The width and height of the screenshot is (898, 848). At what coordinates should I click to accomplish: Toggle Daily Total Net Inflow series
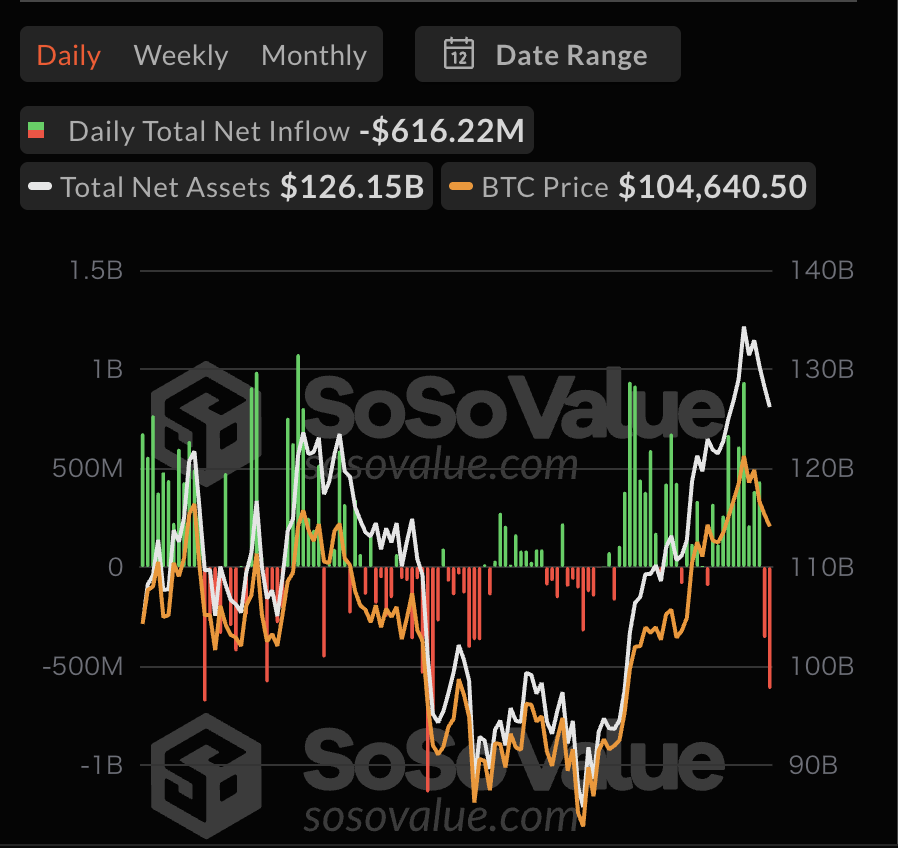(x=277, y=131)
